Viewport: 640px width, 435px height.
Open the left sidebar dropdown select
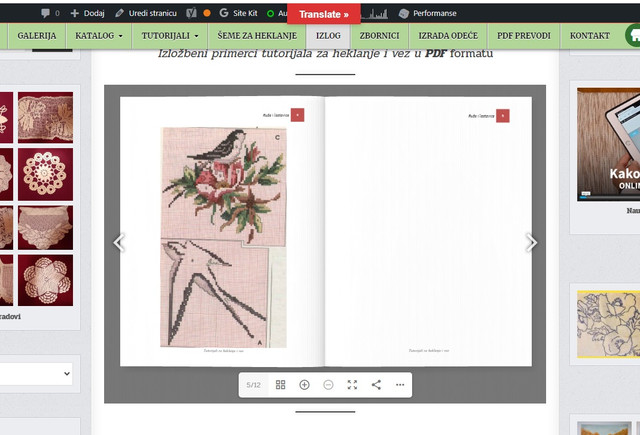coord(36,374)
